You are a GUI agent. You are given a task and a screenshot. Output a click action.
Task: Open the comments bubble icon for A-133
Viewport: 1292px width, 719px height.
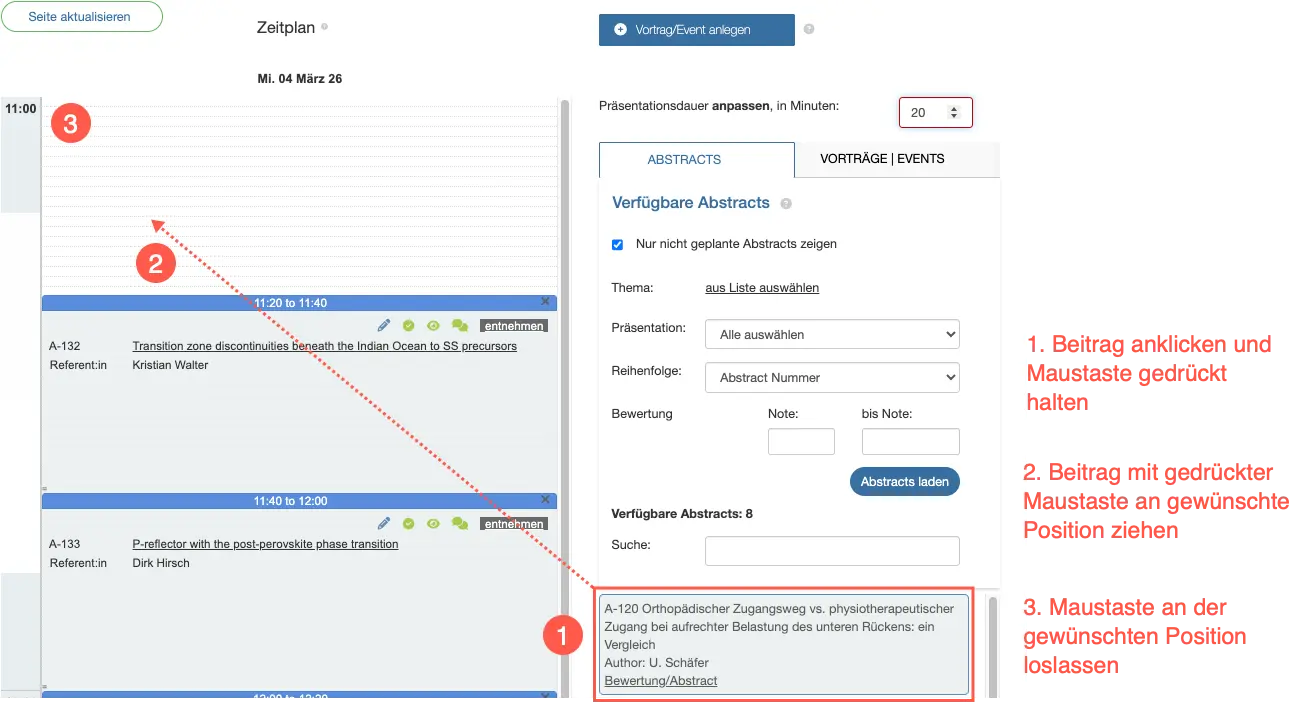pos(460,523)
